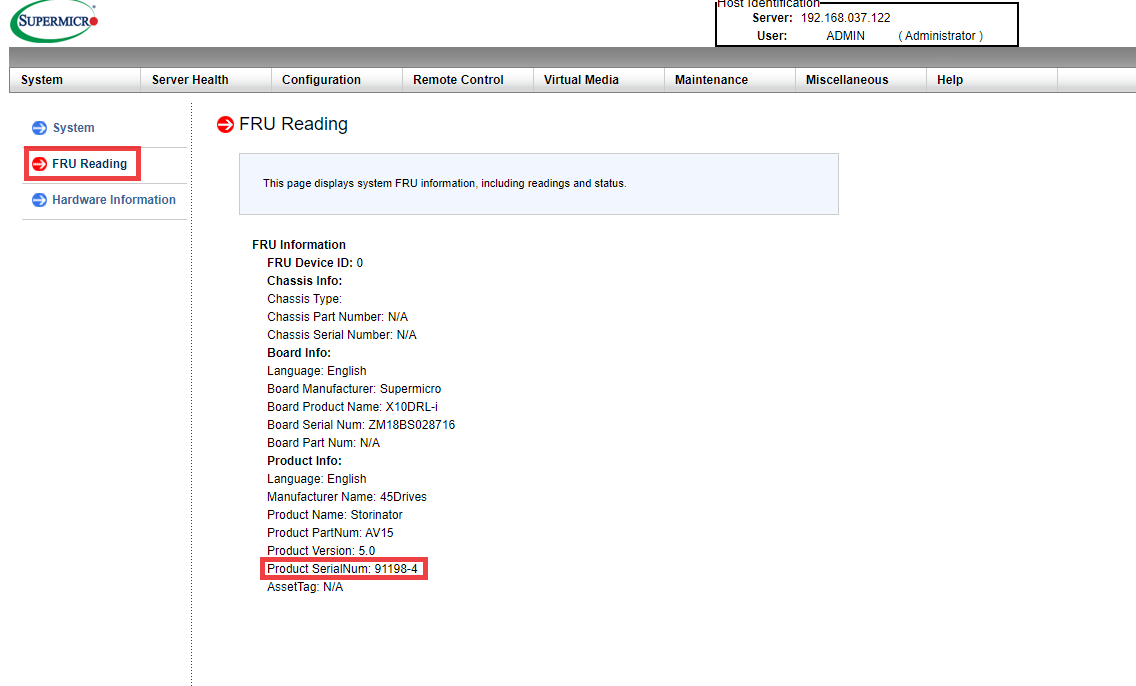Select the FRU Reading sidebar link
Screen dimensions: 1136x686
pyautogui.click(x=89, y=164)
